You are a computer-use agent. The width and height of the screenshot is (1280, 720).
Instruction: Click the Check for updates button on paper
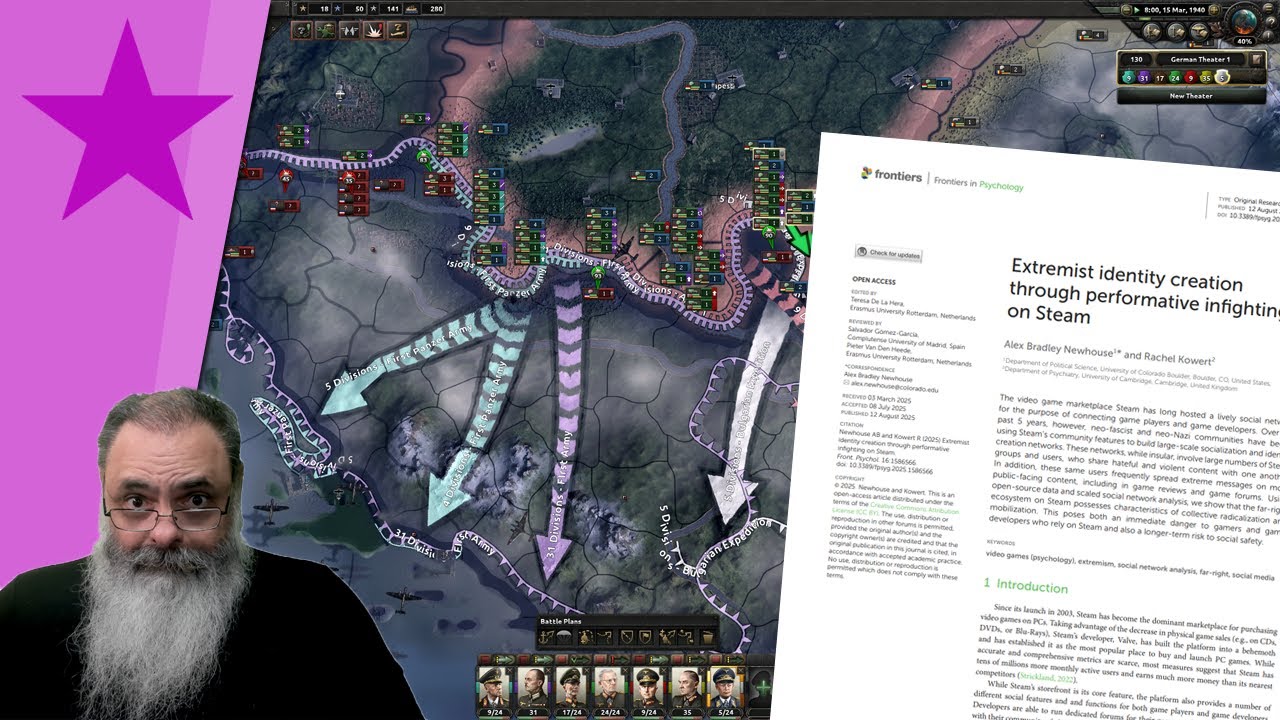click(x=888, y=254)
